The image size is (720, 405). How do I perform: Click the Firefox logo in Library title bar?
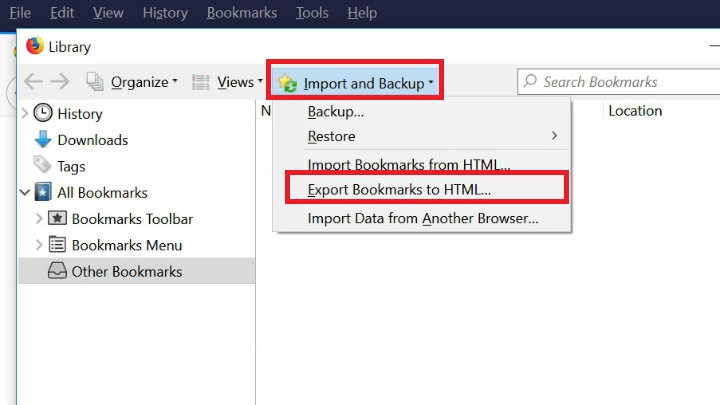34,46
